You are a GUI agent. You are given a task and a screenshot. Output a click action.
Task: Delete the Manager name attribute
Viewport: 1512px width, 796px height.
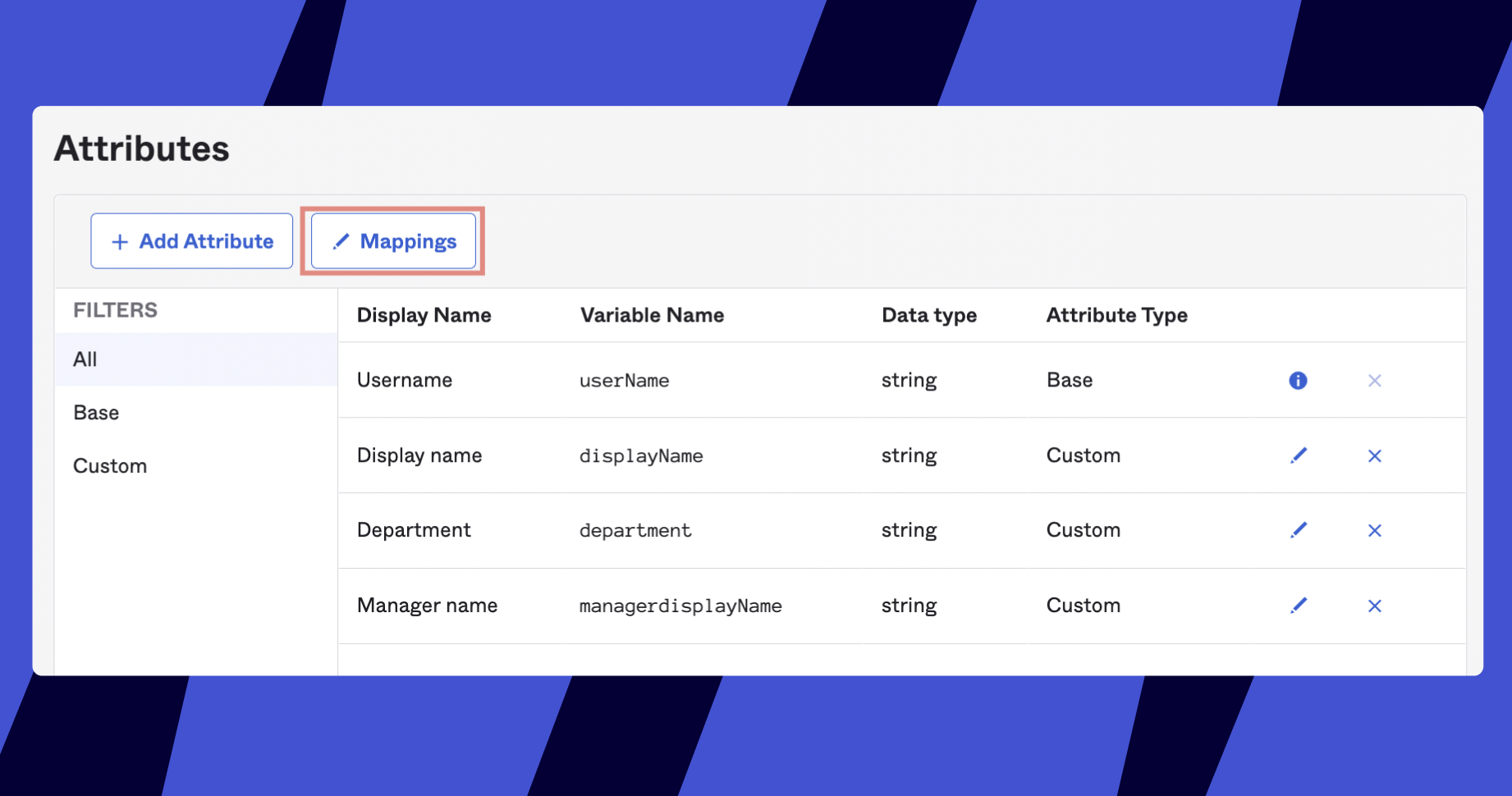pyautogui.click(x=1374, y=606)
